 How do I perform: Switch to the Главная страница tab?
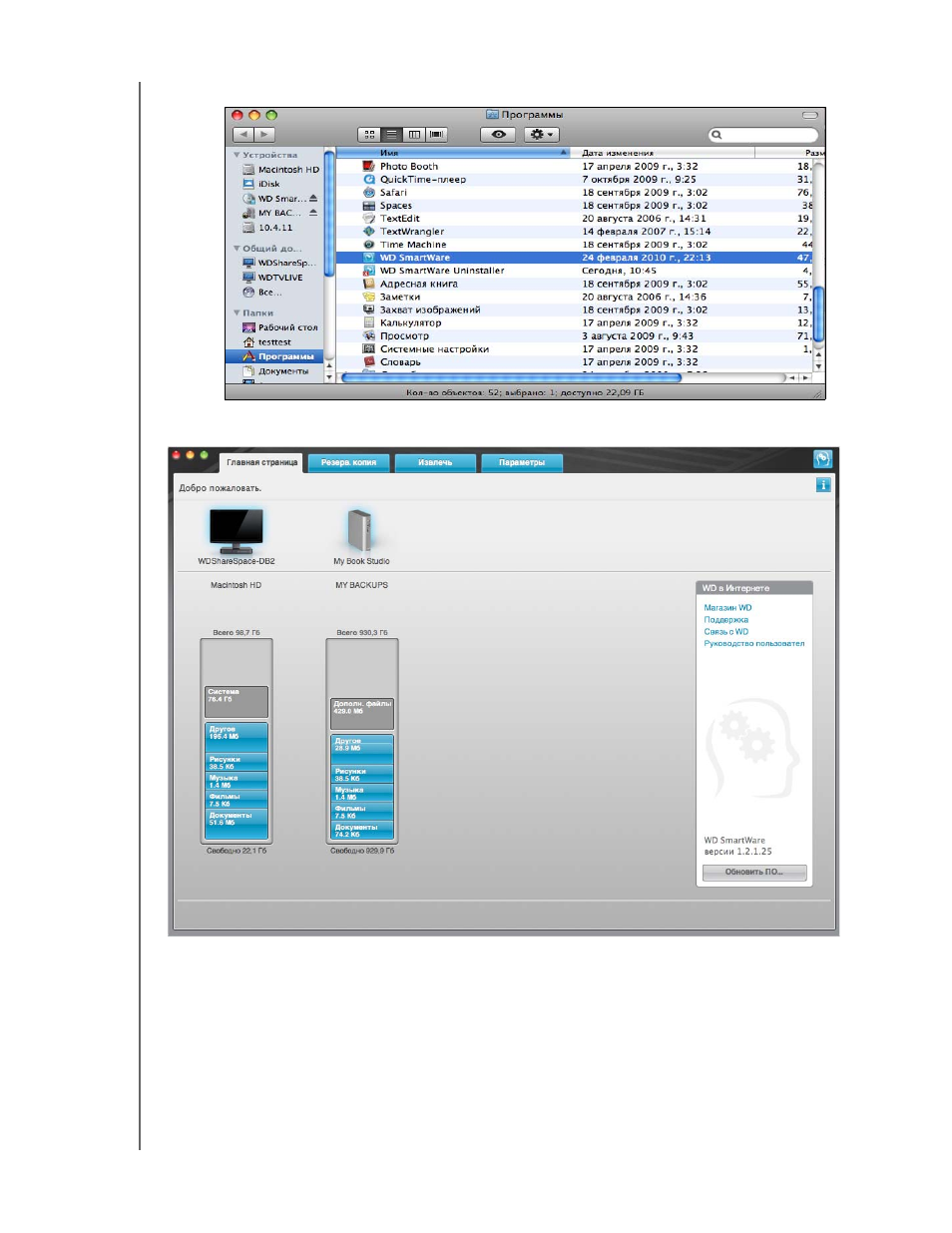click(261, 462)
